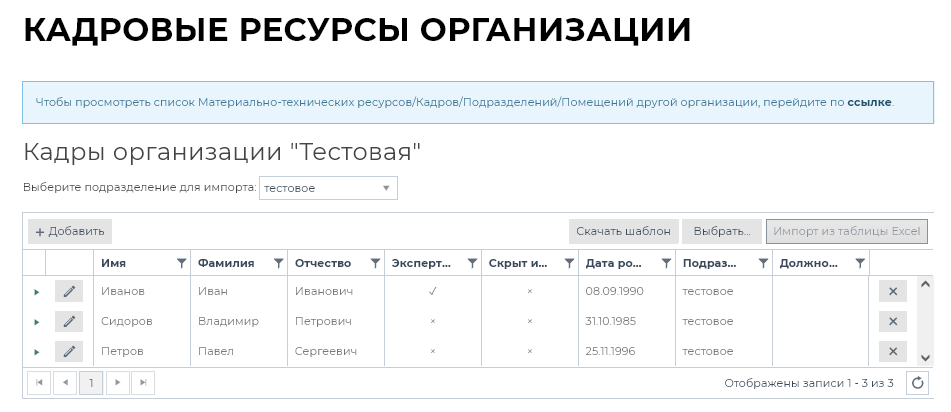Sort by the Подразделение column header
Screen dimensions: 951x412
[709, 263]
